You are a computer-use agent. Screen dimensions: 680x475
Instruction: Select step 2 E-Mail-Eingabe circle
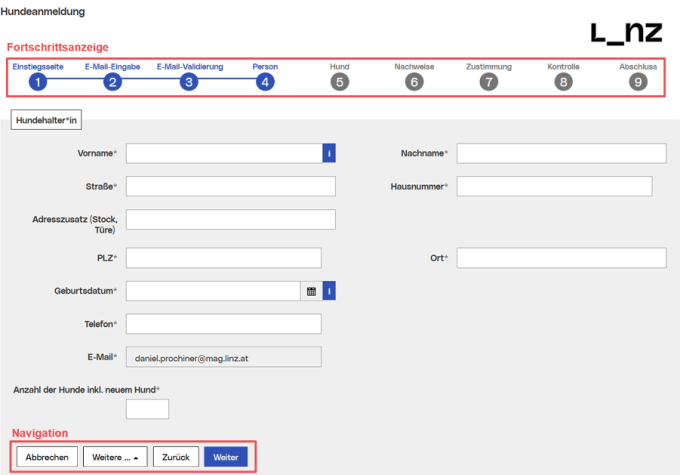pos(113,82)
